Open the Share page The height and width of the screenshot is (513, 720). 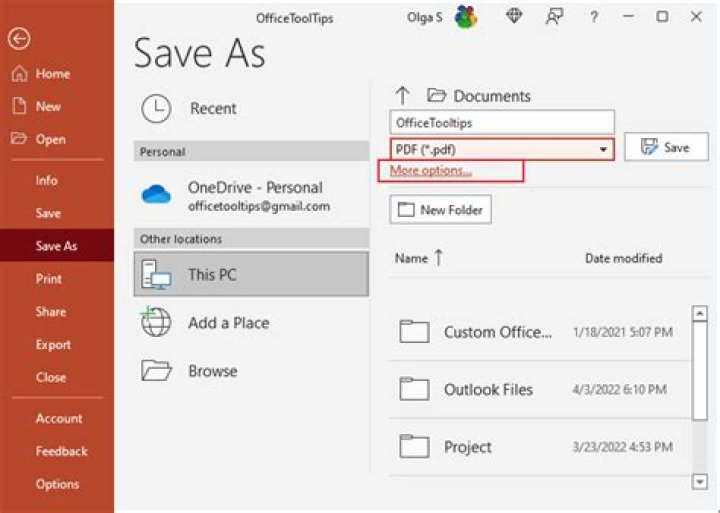tap(51, 312)
